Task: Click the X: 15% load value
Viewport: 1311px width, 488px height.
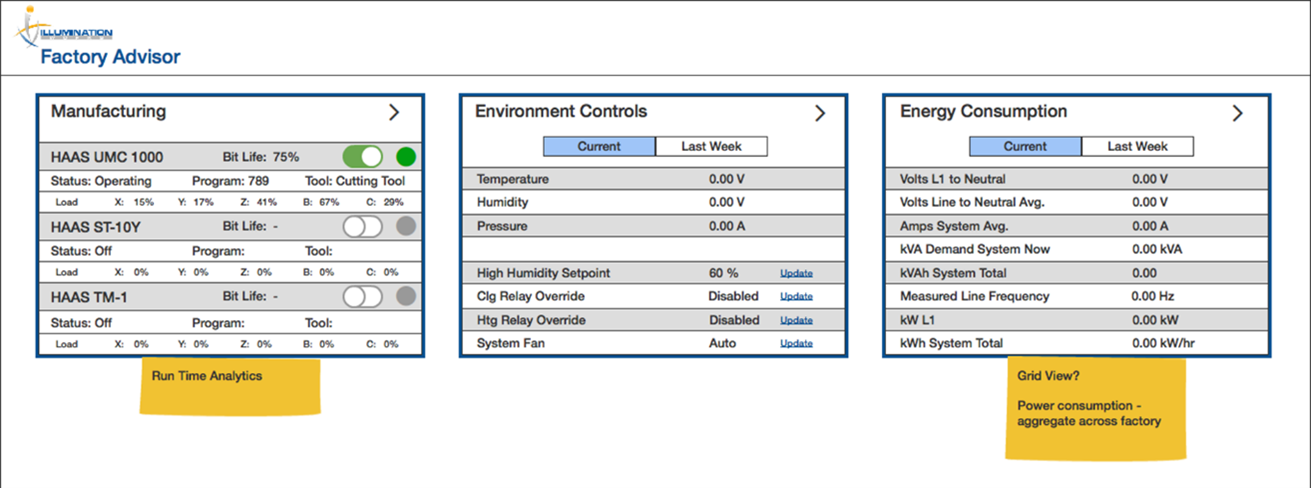Action: [134, 202]
